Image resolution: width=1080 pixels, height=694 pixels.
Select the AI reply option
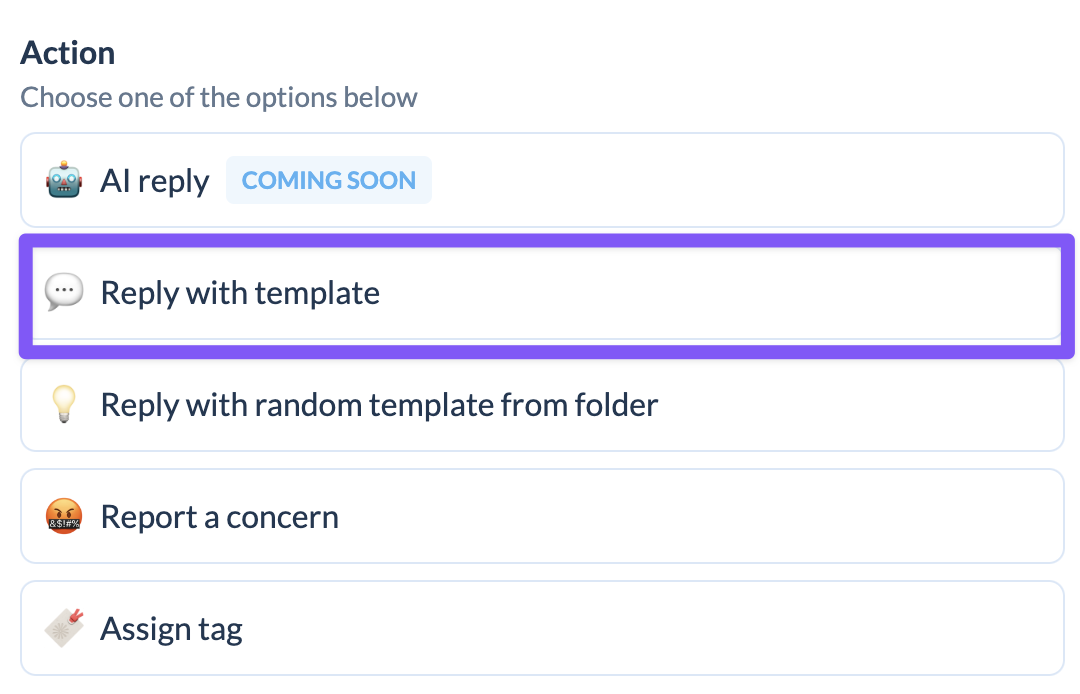coord(543,180)
